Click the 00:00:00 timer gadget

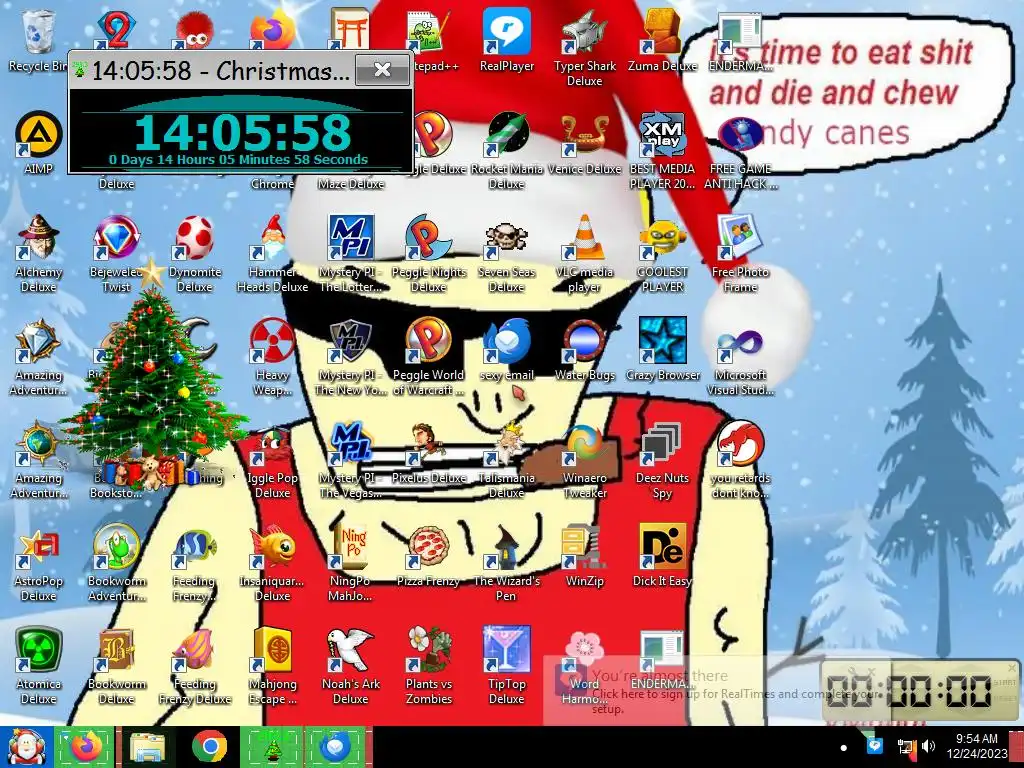point(918,691)
